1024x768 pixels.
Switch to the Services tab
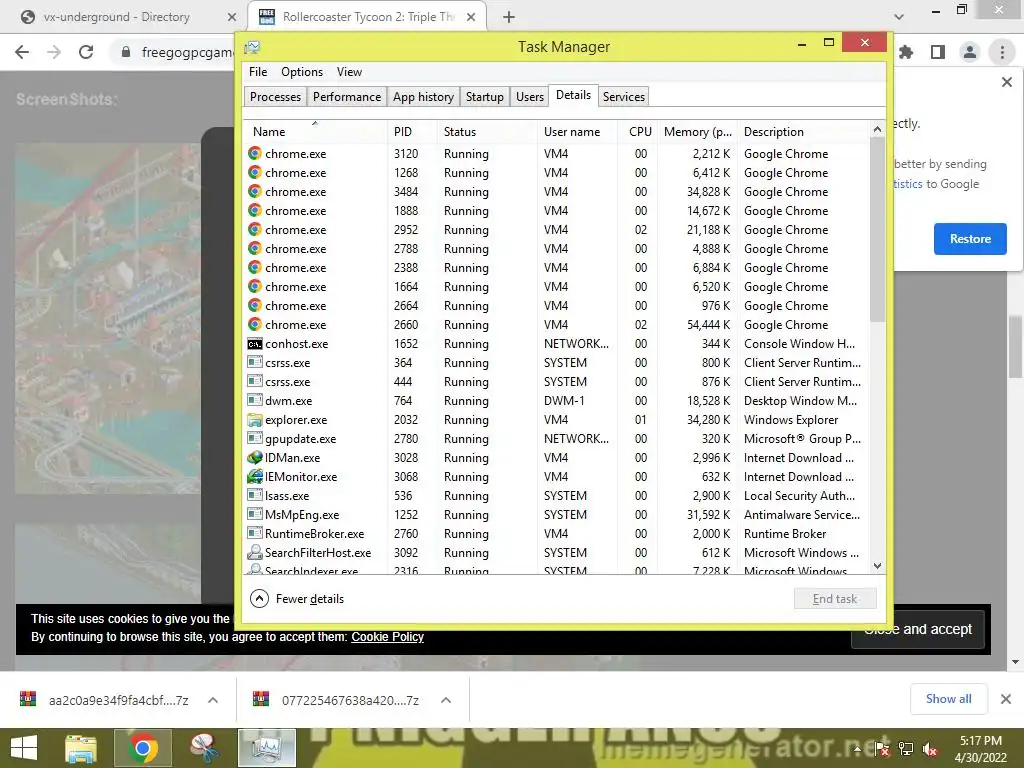pyautogui.click(x=624, y=97)
